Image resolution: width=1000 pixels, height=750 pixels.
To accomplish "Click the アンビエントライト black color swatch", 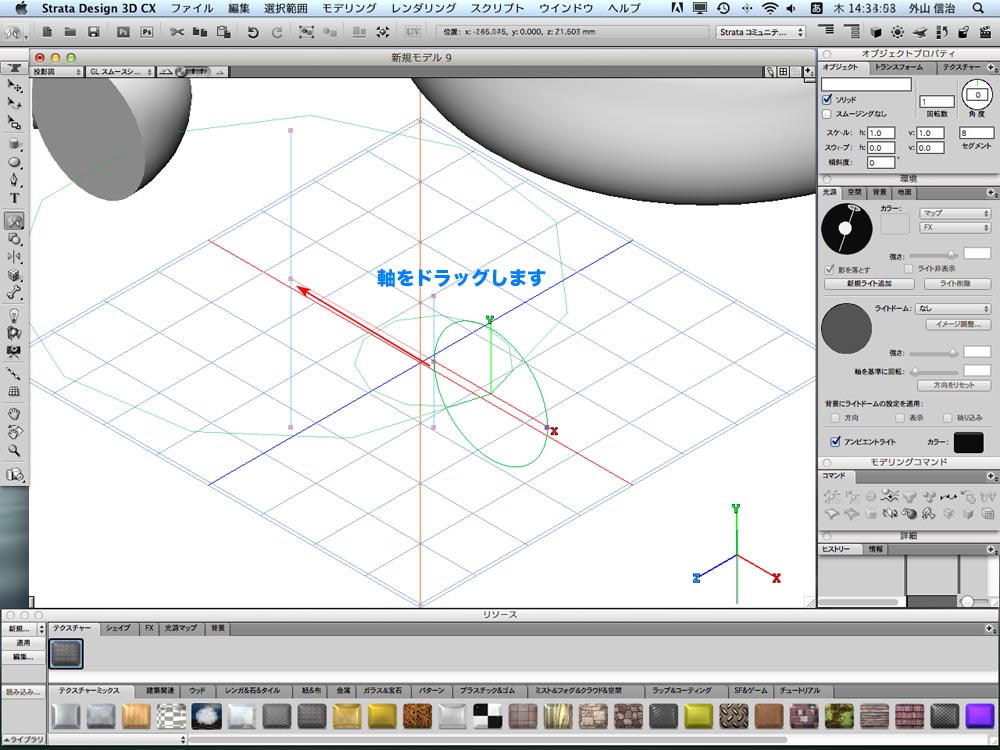I will pyautogui.click(x=968, y=442).
